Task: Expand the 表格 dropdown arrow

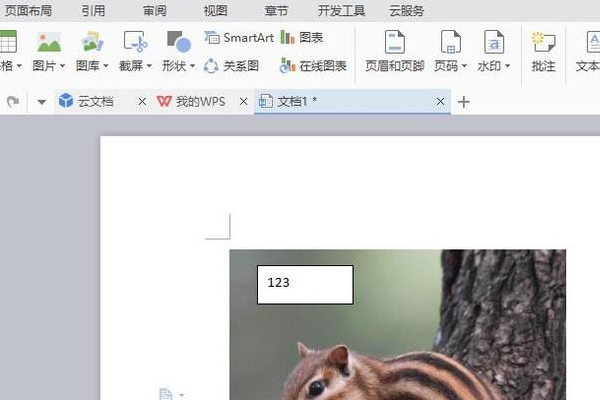Action: [x=19, y=66]
